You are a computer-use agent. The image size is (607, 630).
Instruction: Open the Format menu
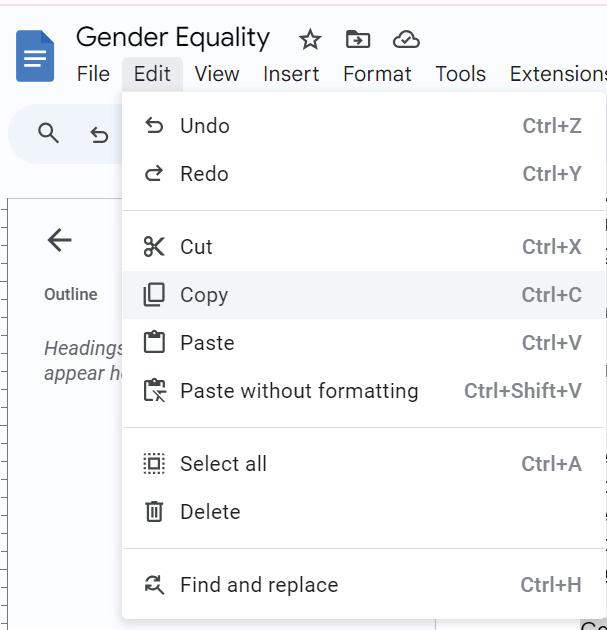coord(377,74)
